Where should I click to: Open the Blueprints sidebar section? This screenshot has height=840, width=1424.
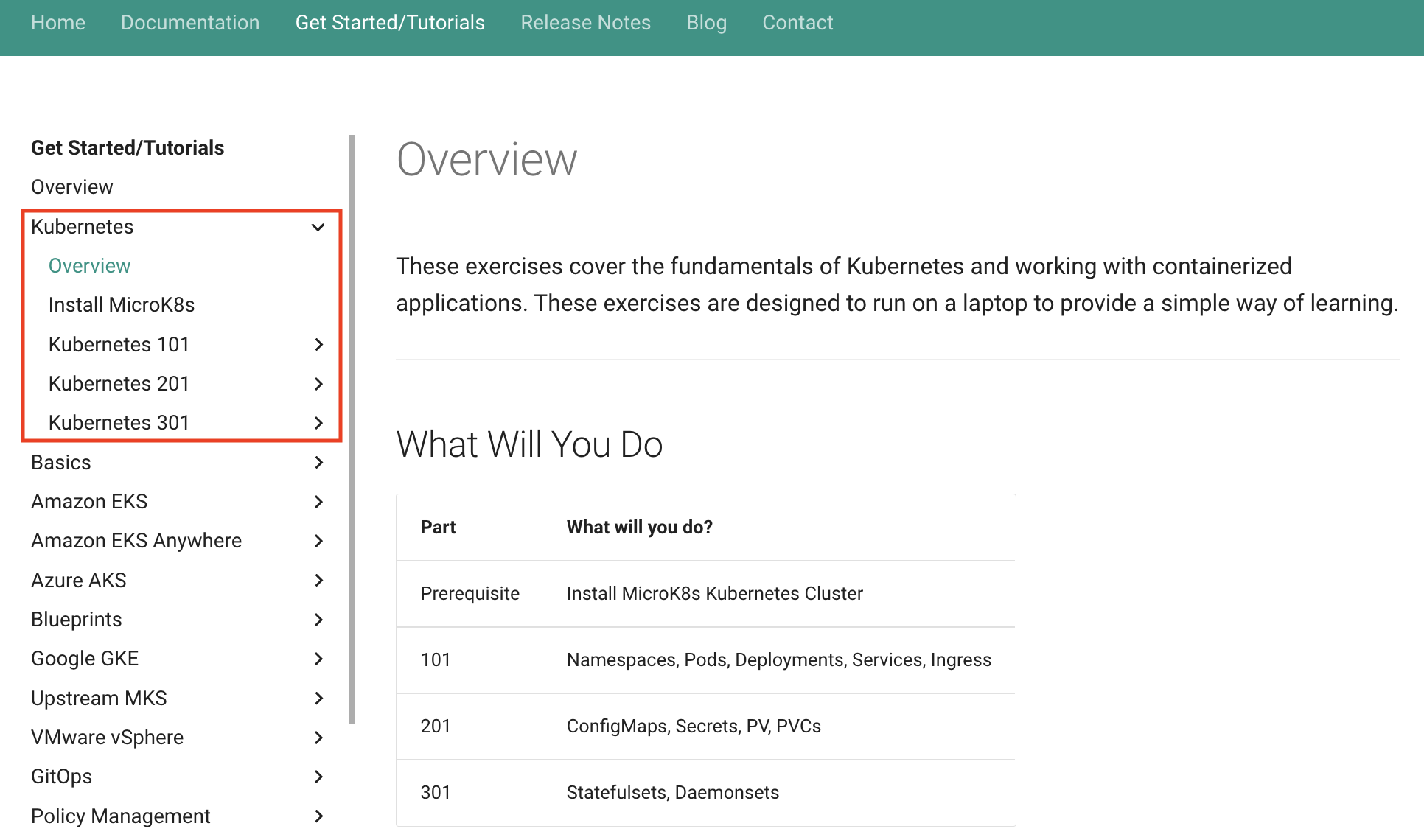[77, 620]
